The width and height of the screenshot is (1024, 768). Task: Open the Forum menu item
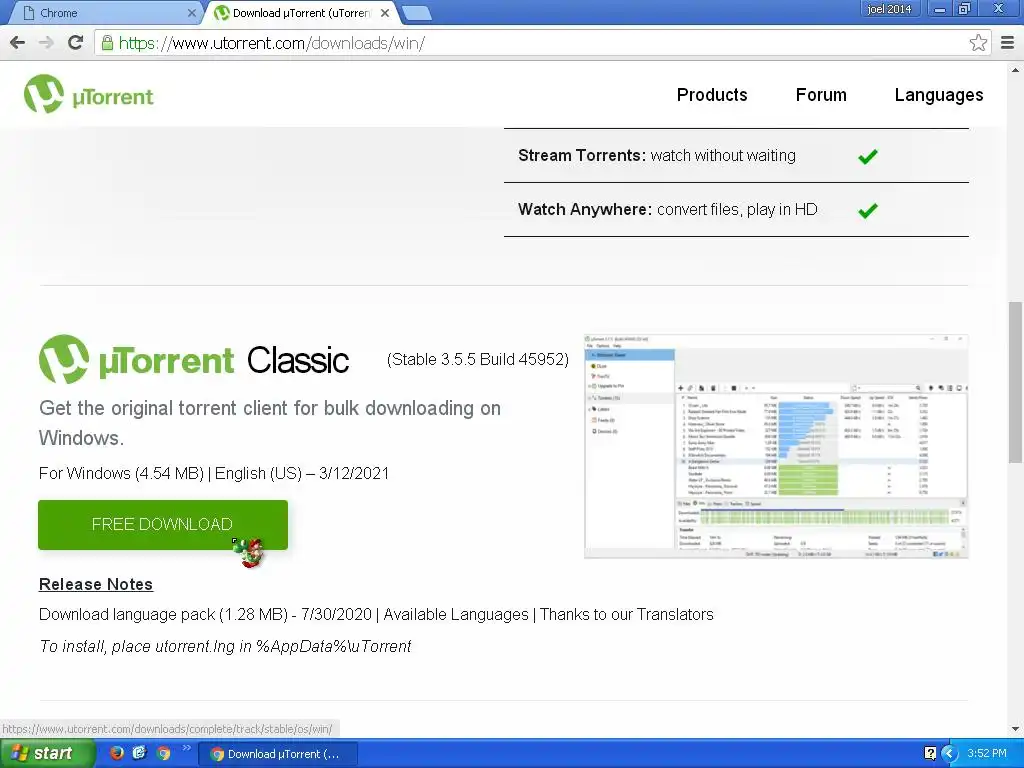click(821, 95)
